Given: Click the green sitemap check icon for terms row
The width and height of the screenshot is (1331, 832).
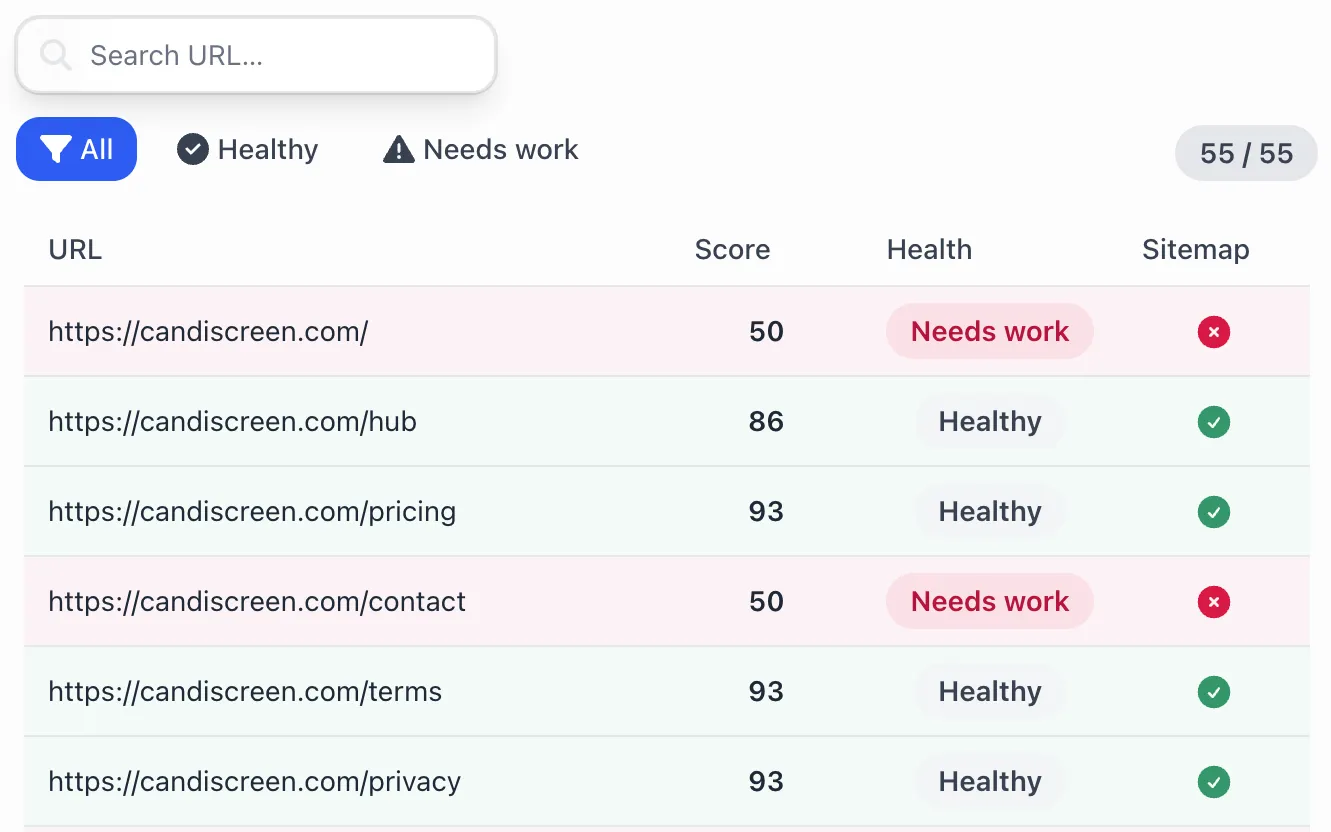Looking at the screenshot, I should click(x=1214, y=691).
